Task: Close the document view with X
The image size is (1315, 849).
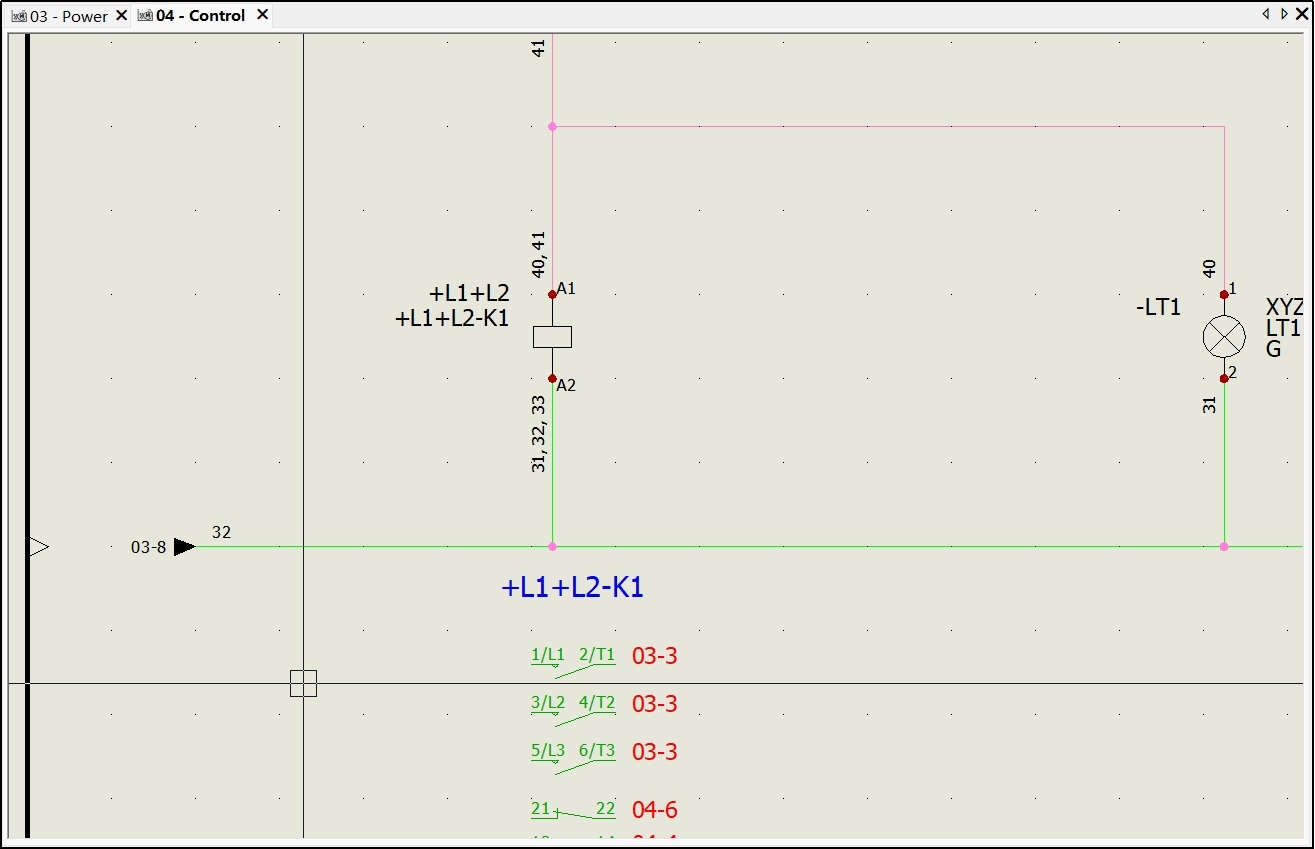Action: 1301,14
